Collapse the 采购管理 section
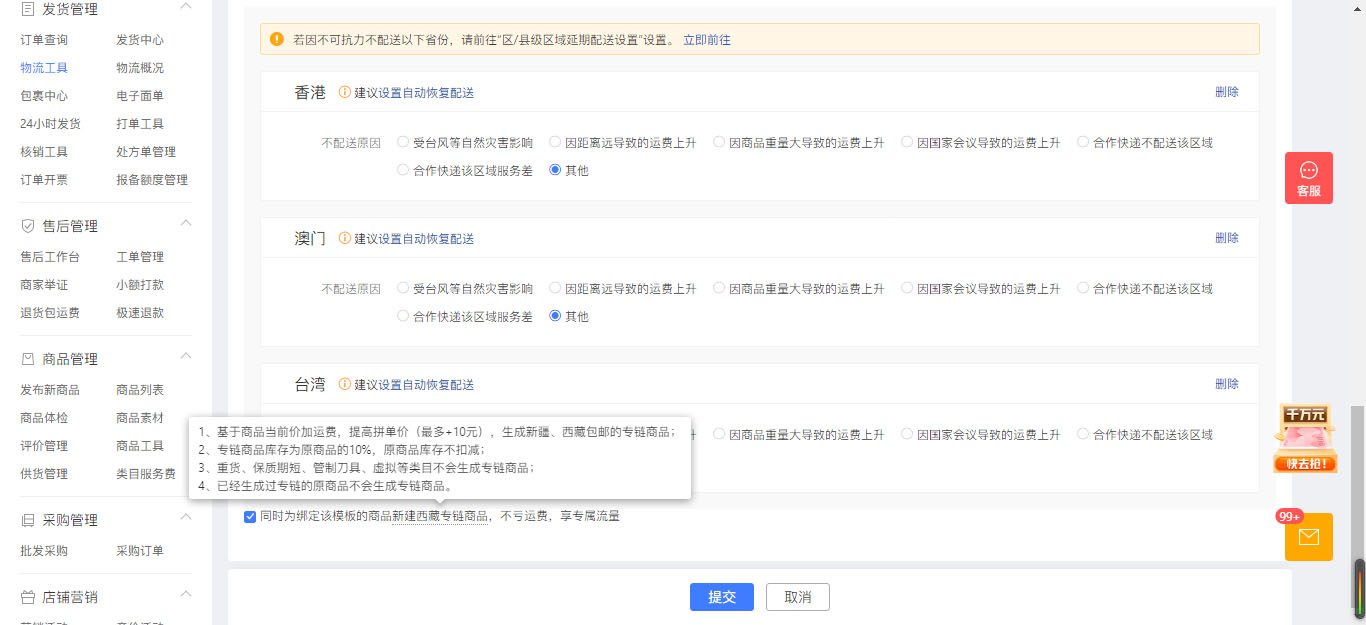 185,518
